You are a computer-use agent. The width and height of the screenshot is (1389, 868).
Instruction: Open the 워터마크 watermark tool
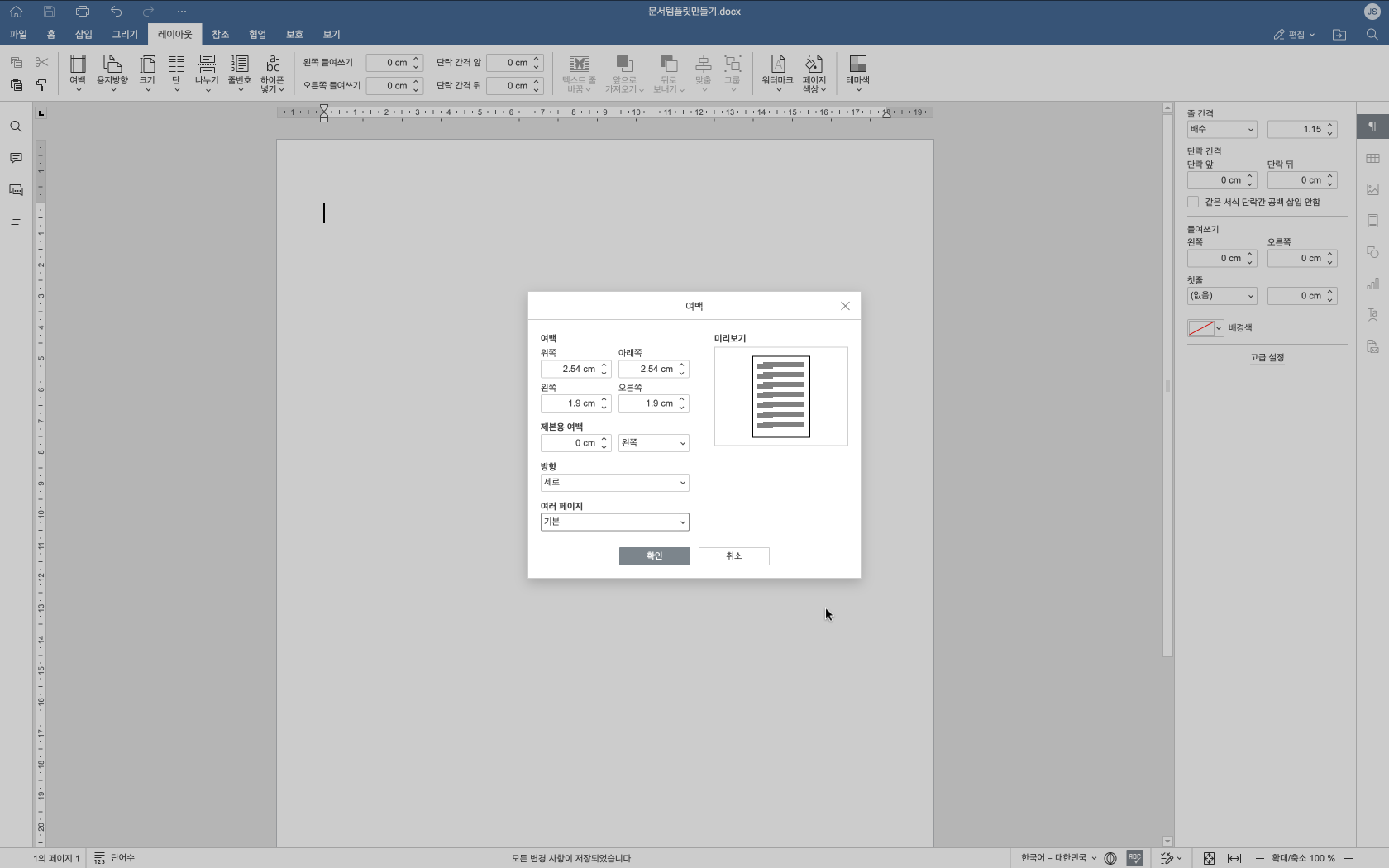(777, 73)
